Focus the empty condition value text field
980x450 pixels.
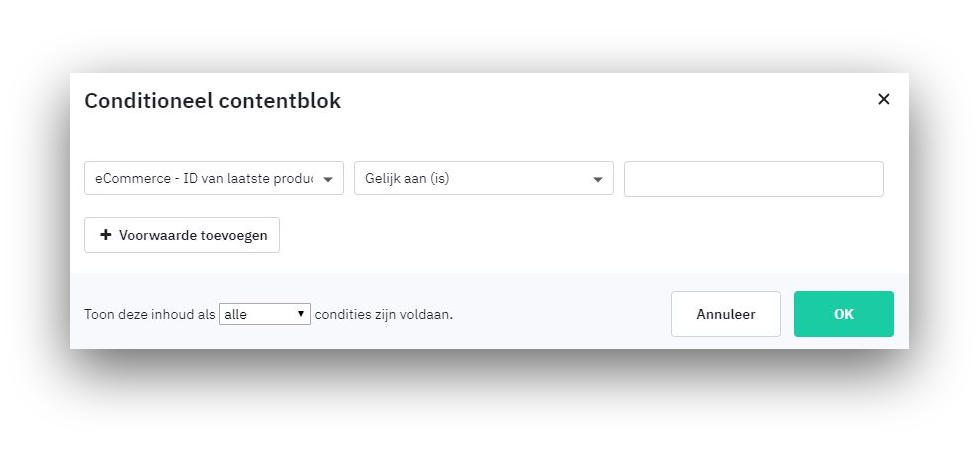754,179
